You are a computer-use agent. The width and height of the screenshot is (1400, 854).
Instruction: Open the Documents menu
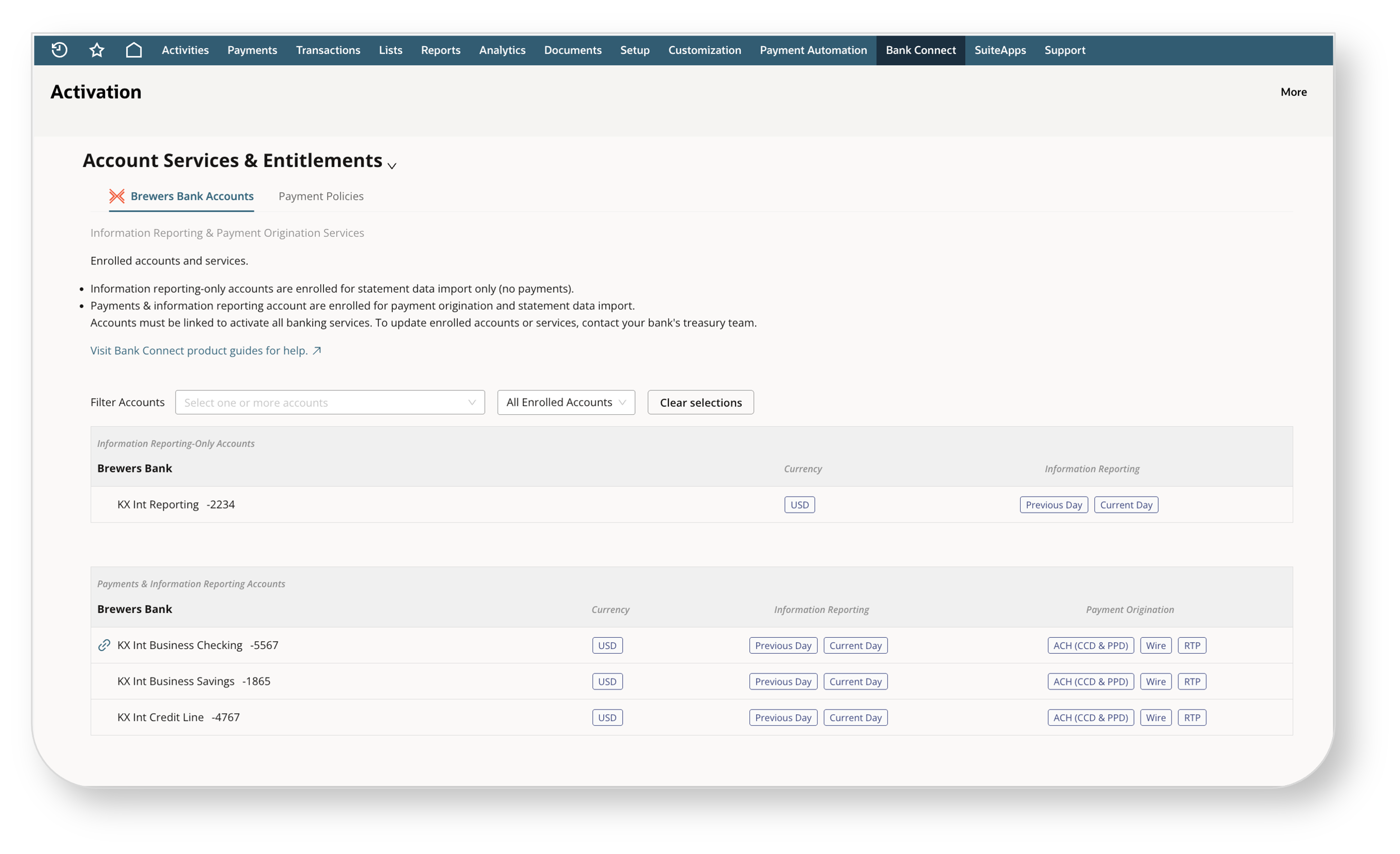pos(573,50)
